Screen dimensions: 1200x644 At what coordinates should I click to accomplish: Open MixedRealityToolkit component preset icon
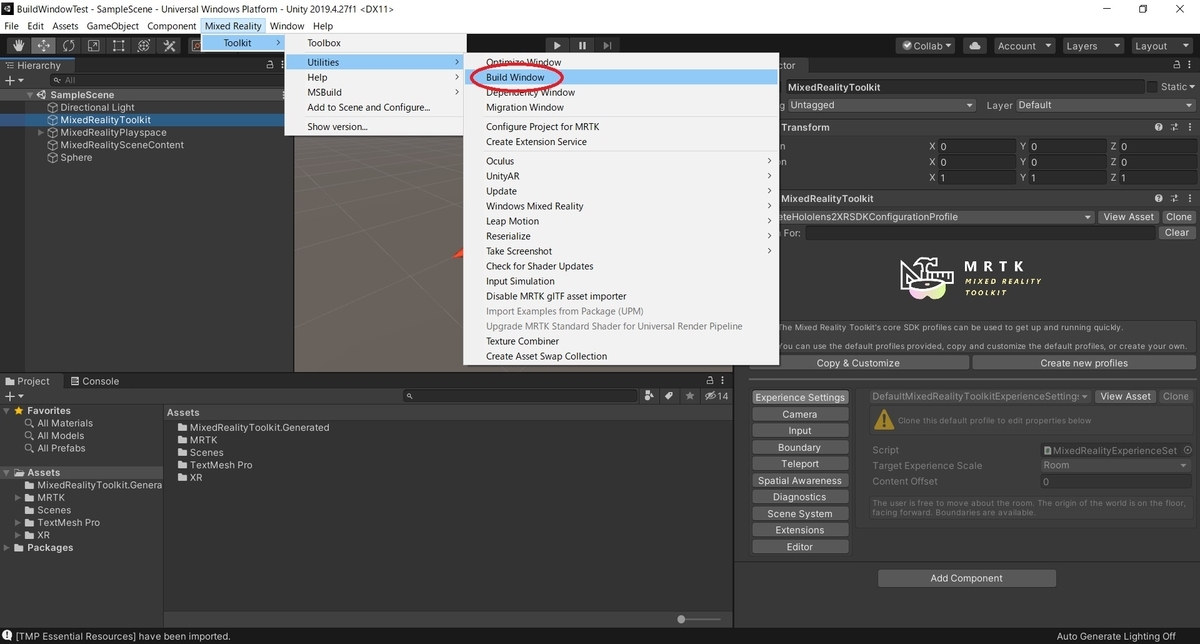point(1173,199)
